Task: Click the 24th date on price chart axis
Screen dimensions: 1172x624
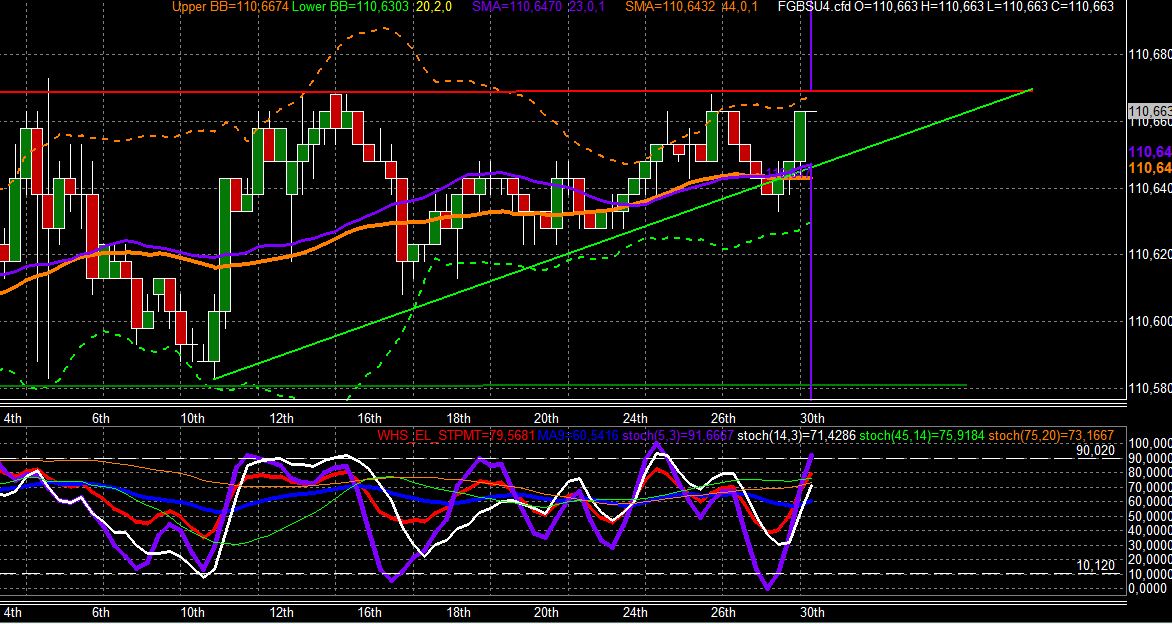Action: tap(635, 418)
